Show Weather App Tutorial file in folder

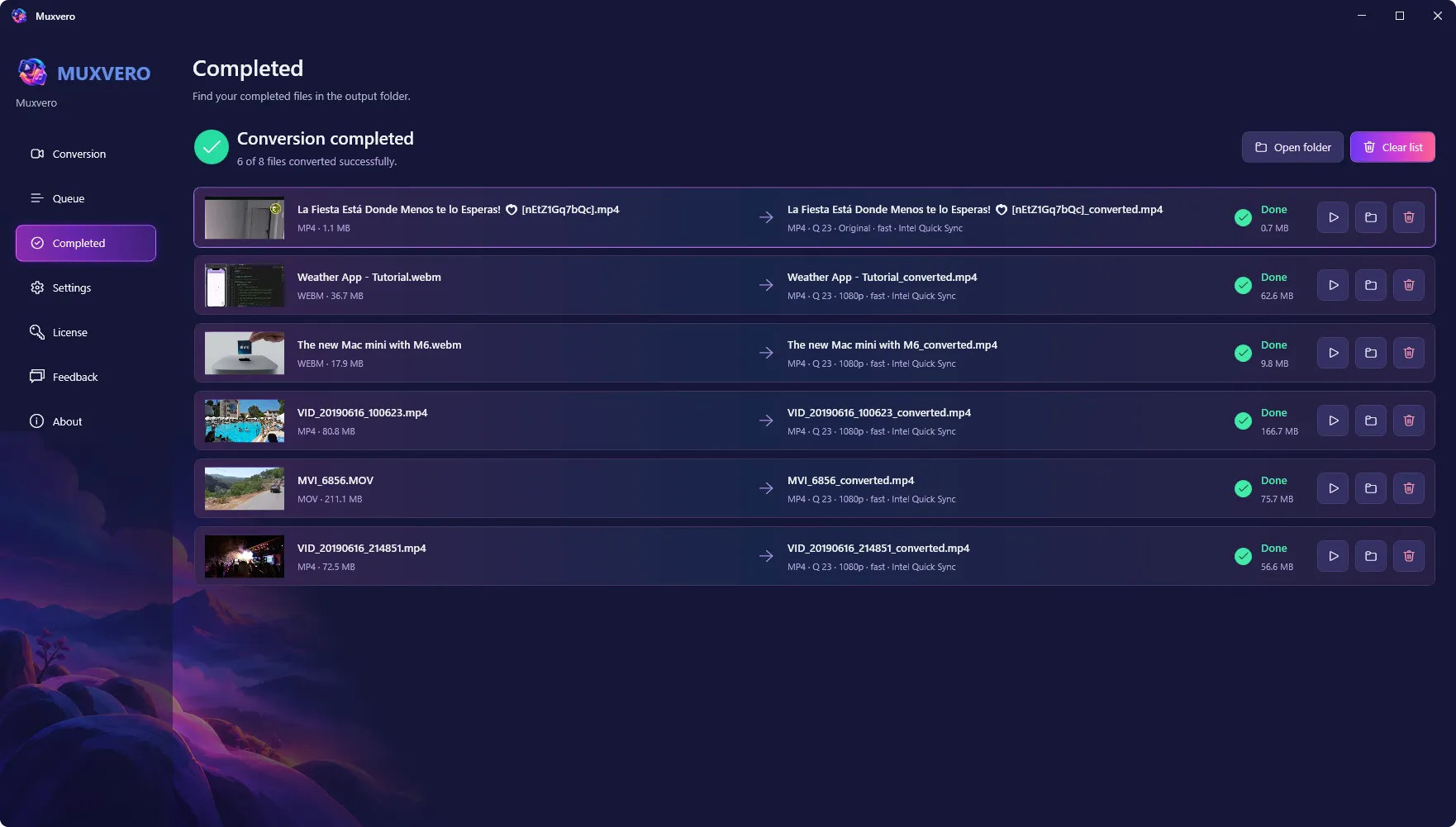1371,285
